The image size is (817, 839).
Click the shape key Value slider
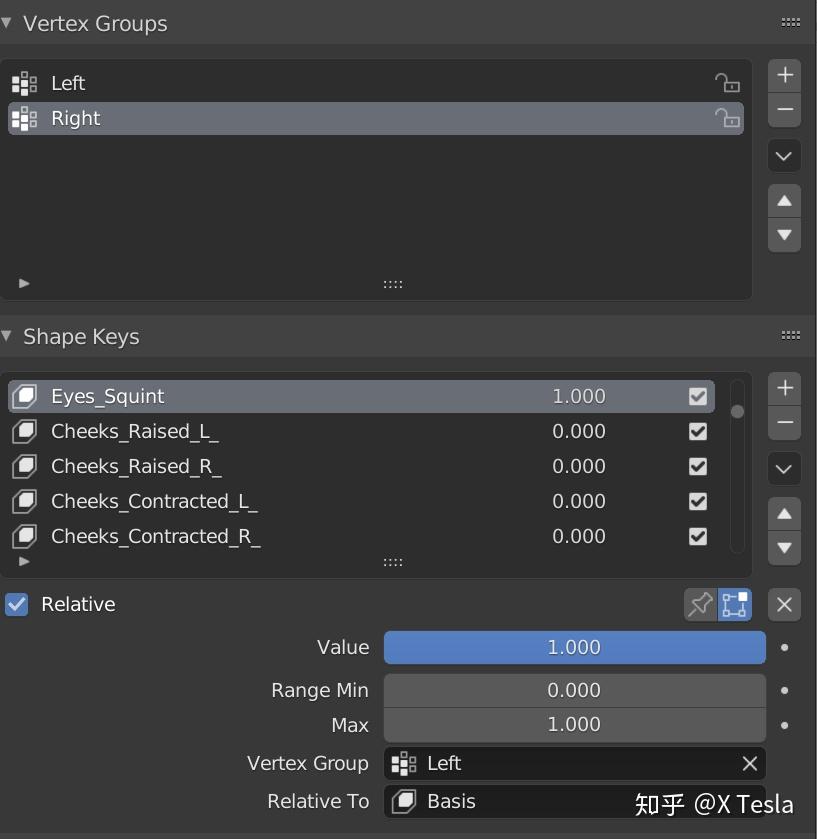point(575,647)
